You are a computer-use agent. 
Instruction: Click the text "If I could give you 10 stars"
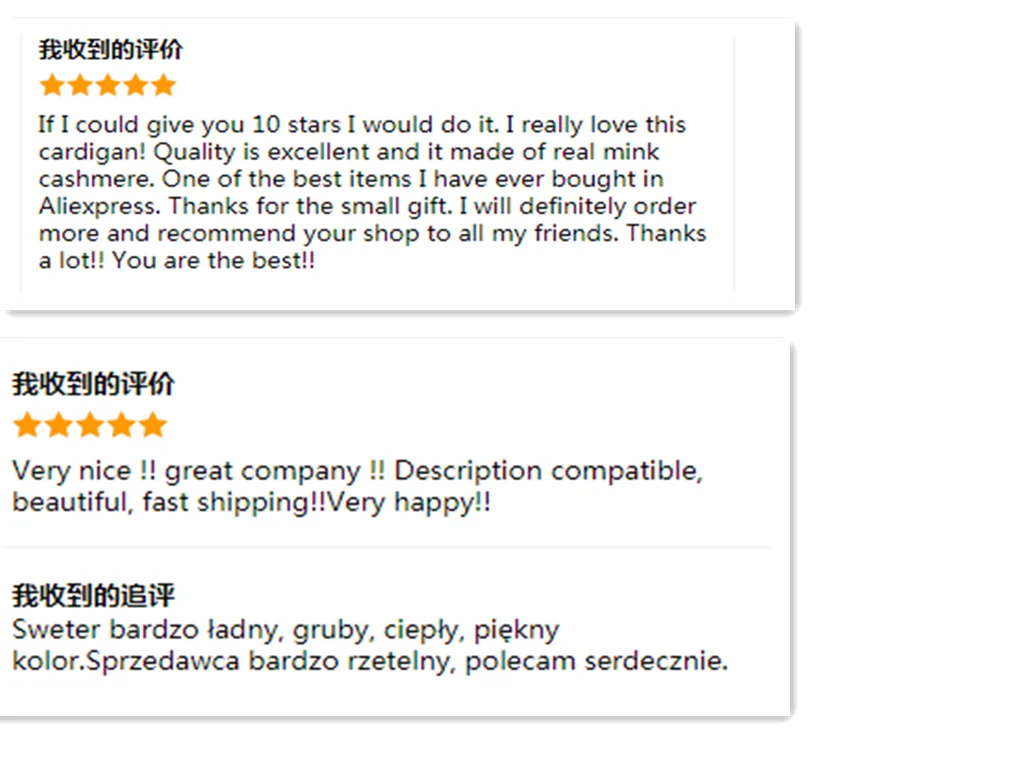tap(190, 124)
